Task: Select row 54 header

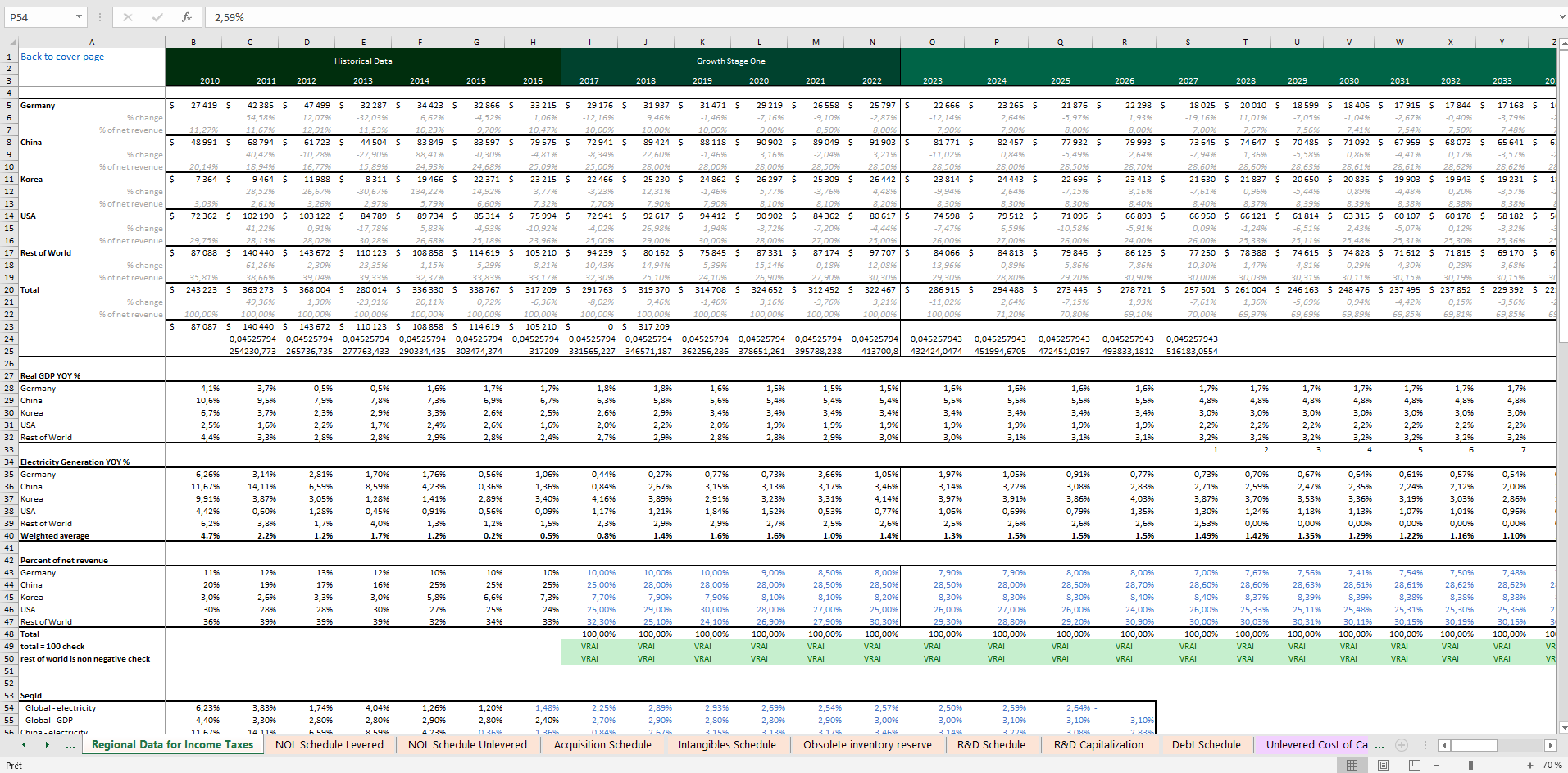Action: [9, 708]
